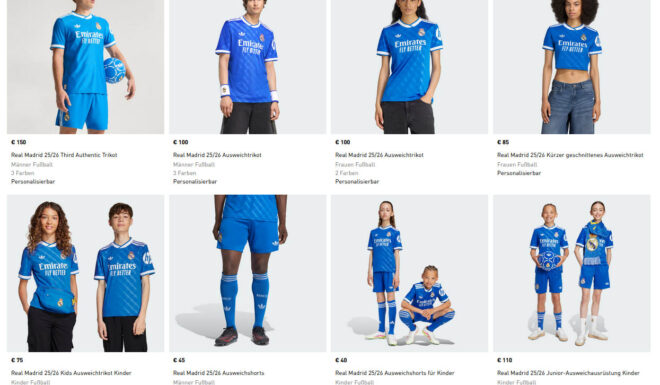This screenshot has height=385, width=660.
Task: Open the Junior-Ausweichausrüstung Kinder product photo
Action: tap(572, 273)
